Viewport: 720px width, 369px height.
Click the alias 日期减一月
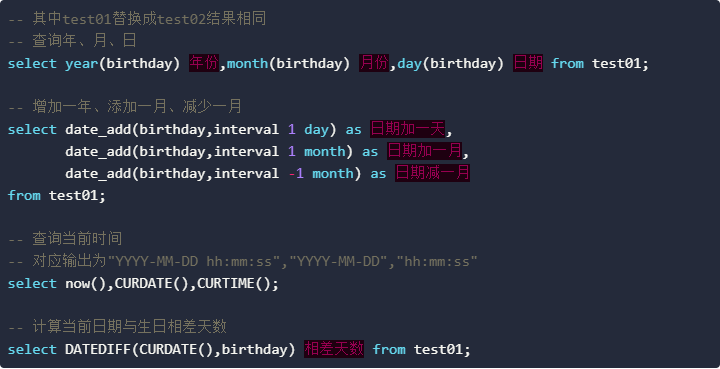[433, 173]
